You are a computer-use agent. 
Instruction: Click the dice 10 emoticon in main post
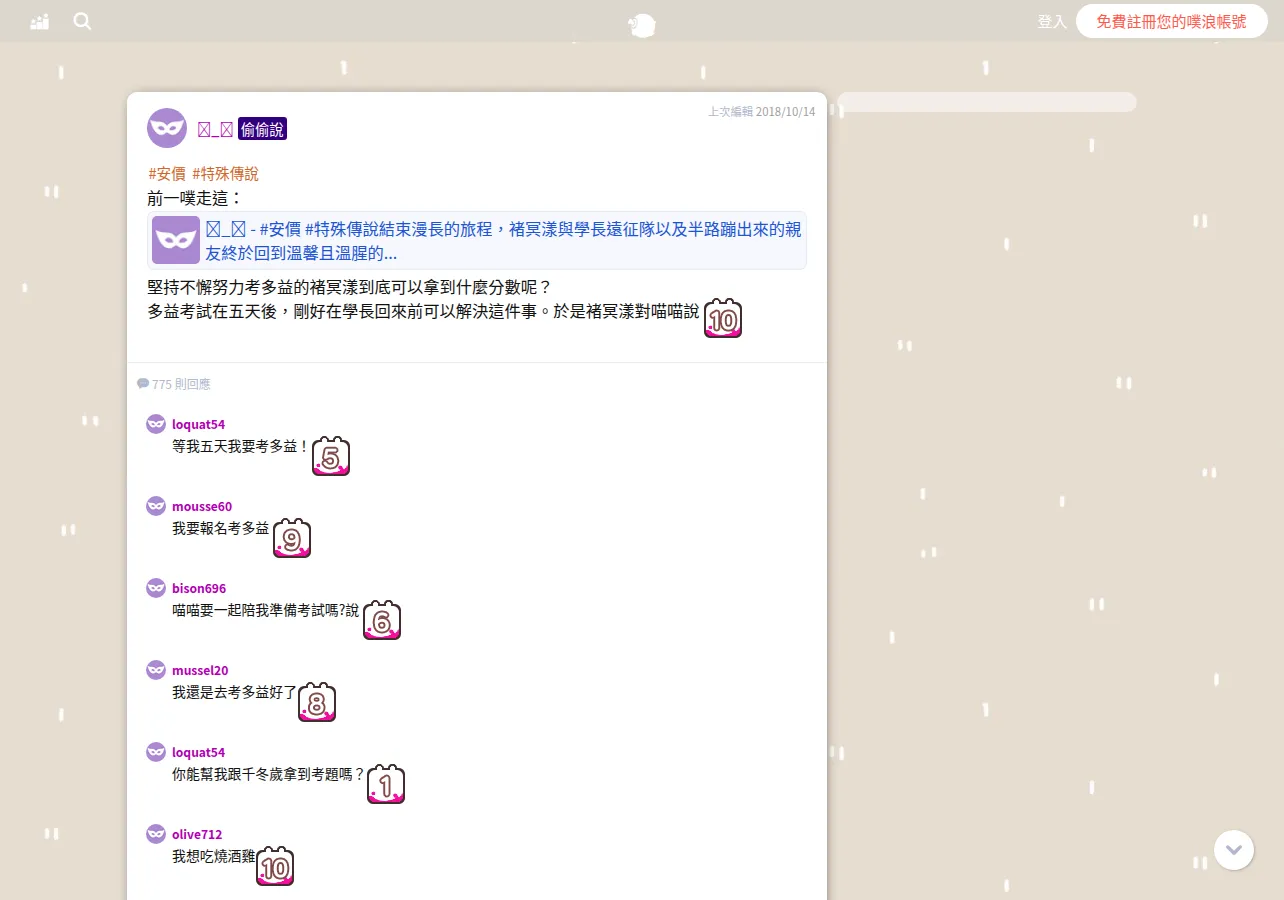pyautogui.click(x=723, y=318)
